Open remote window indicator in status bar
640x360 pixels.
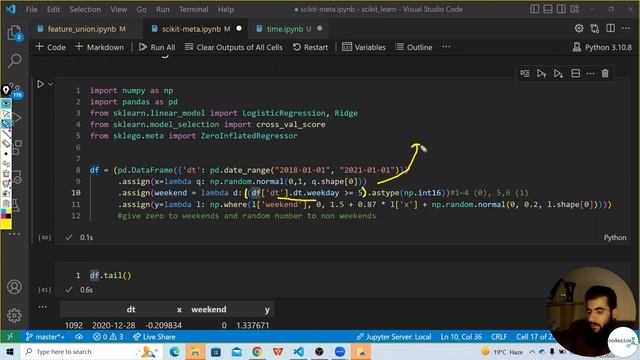tap(10, 337)
